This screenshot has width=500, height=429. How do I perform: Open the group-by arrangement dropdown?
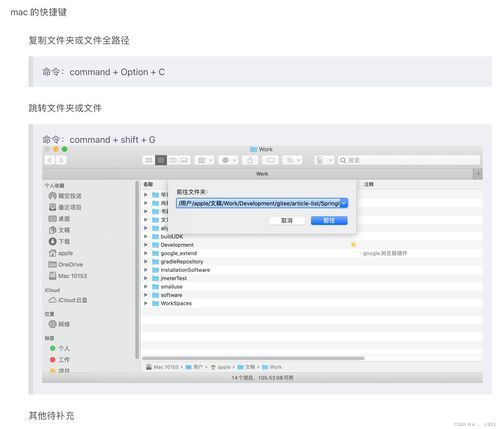(205, 160)
